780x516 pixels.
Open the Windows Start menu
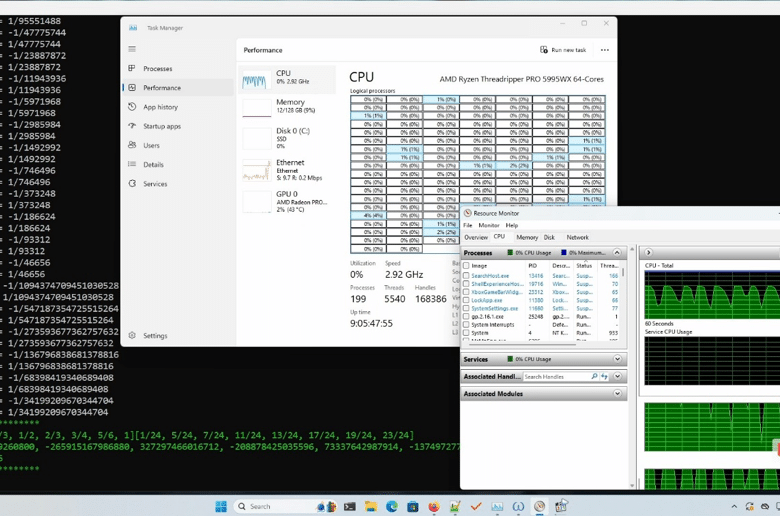[x=221, y=507]
